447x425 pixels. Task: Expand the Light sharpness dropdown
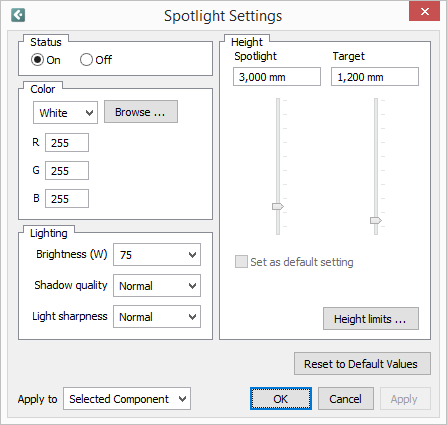(157, 317)
